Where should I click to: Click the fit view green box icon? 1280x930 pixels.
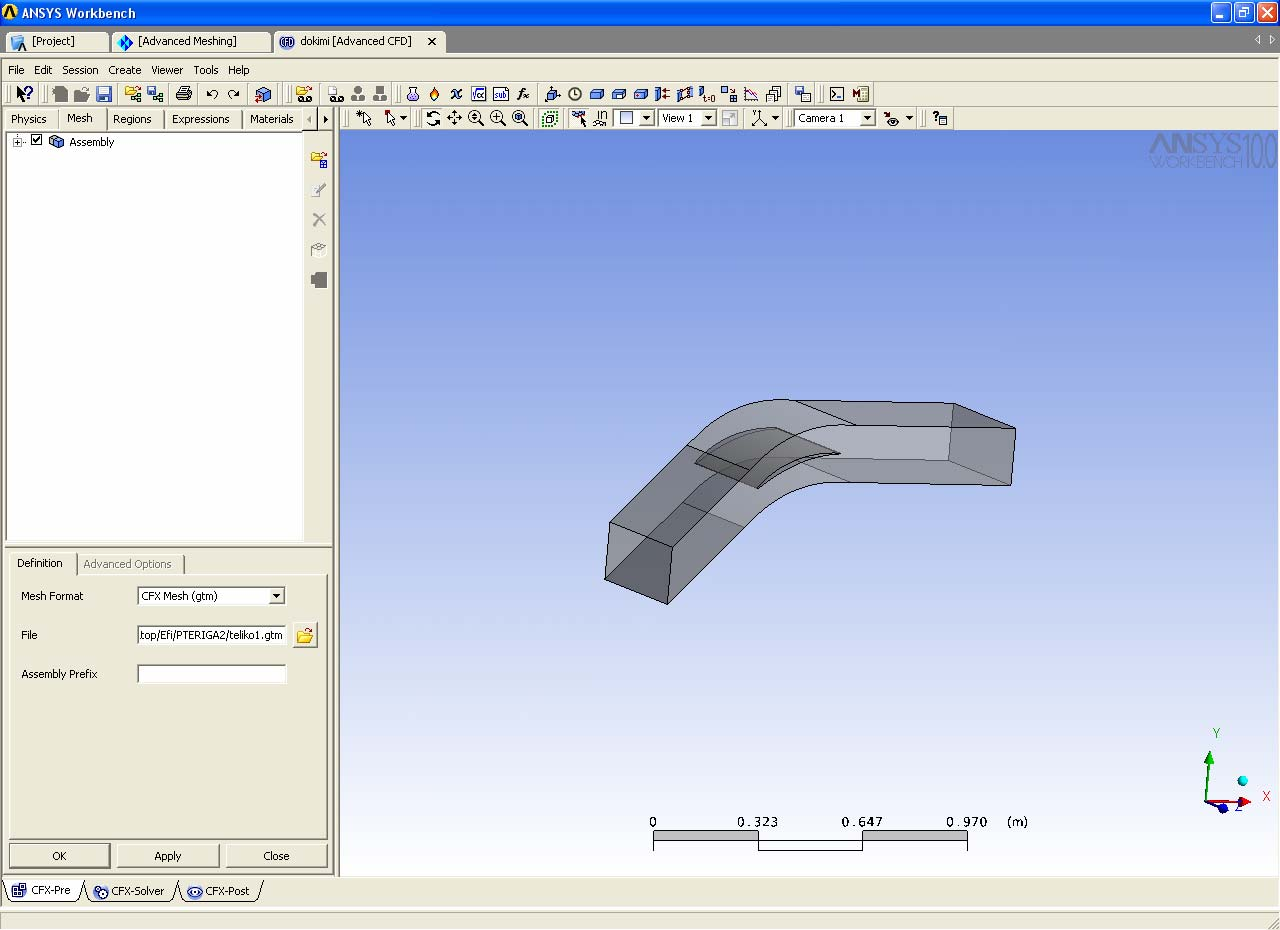click(550, 118)
